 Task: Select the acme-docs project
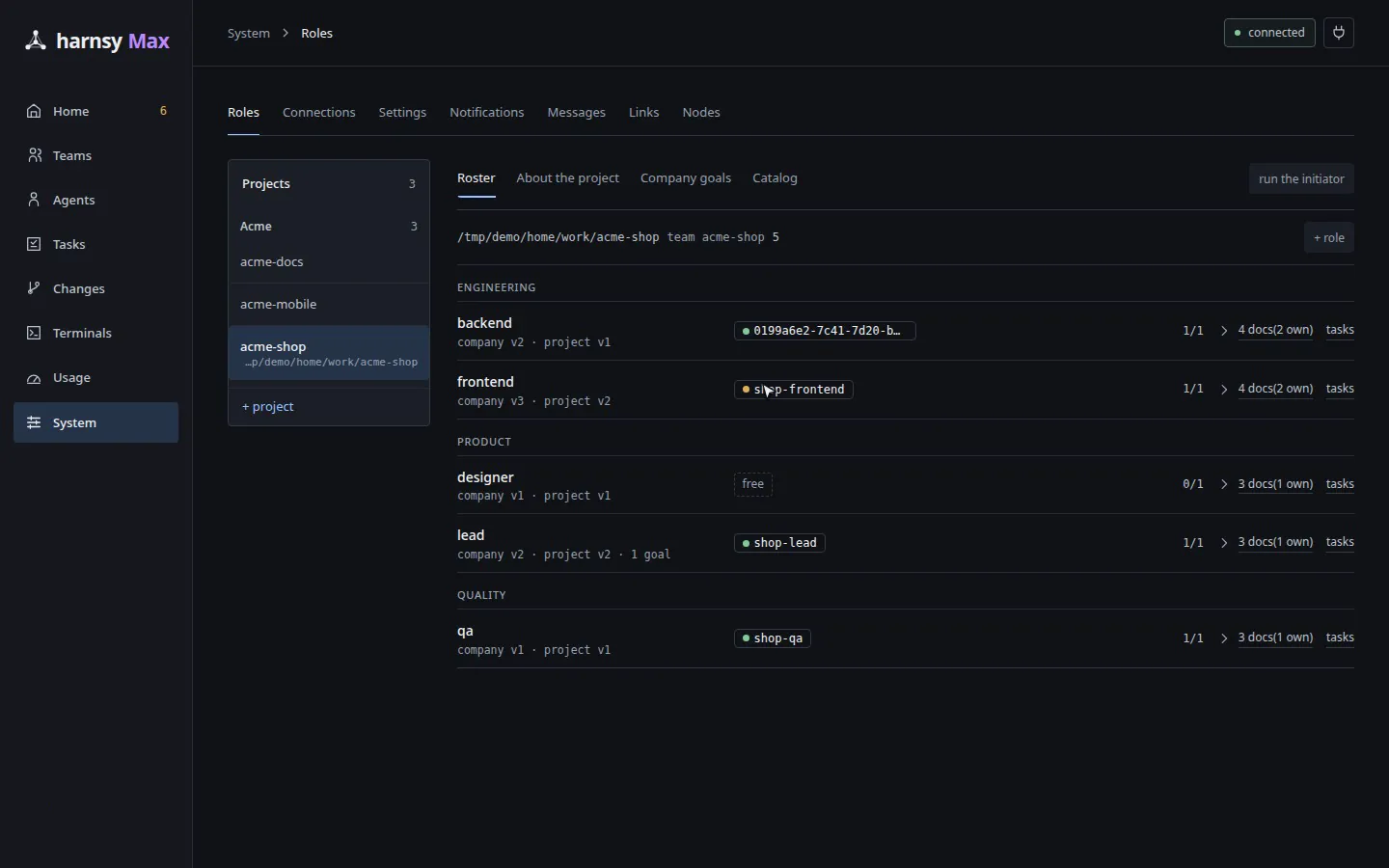[x=329, y=262]
